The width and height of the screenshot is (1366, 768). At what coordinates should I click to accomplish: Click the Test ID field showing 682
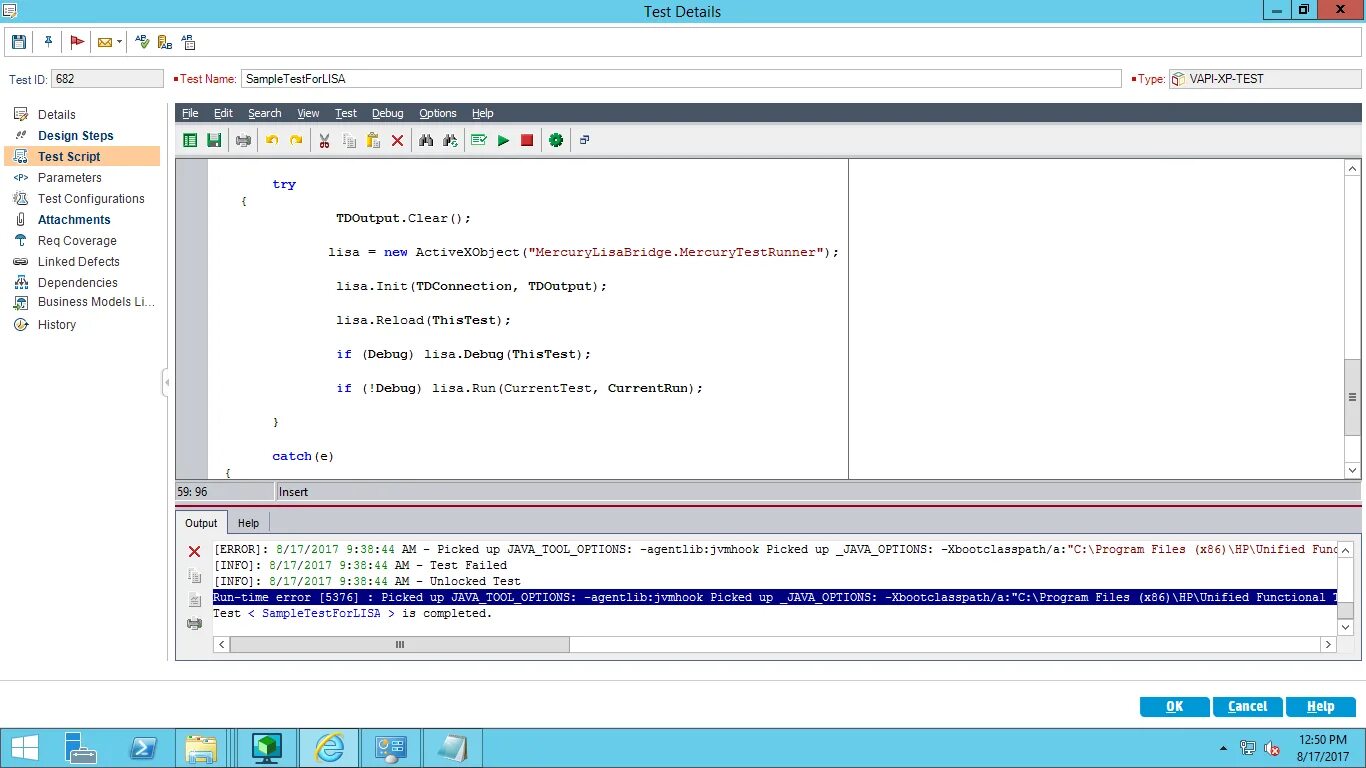point(107,78)
